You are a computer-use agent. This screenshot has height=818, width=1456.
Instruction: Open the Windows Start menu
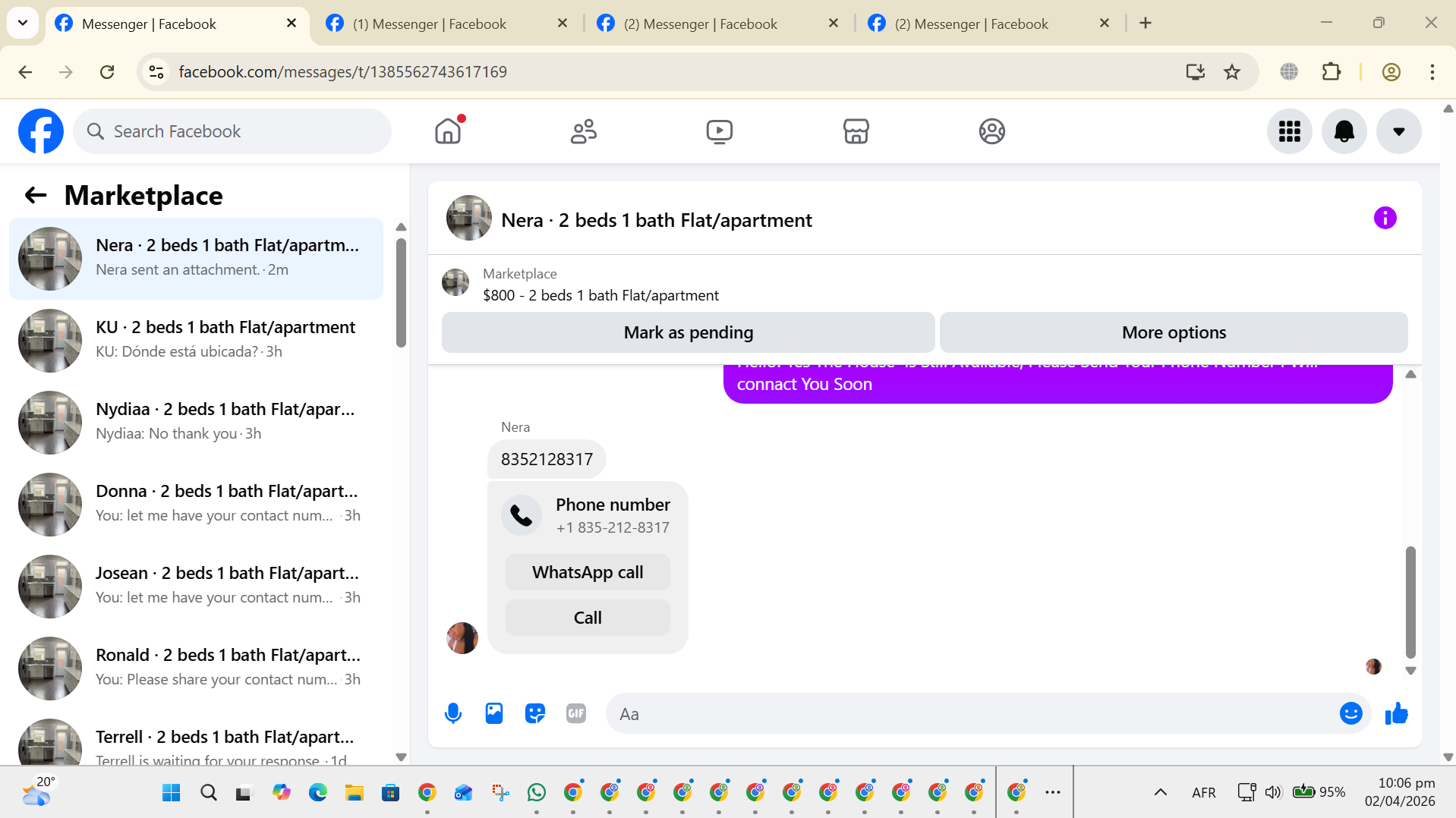[172, 793]
